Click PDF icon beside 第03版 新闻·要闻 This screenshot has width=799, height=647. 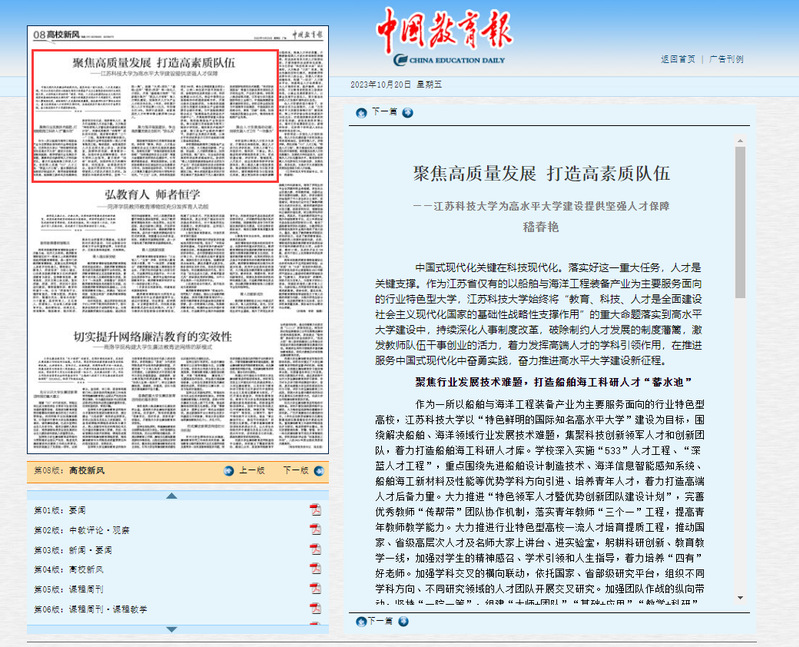coord(315,549)
